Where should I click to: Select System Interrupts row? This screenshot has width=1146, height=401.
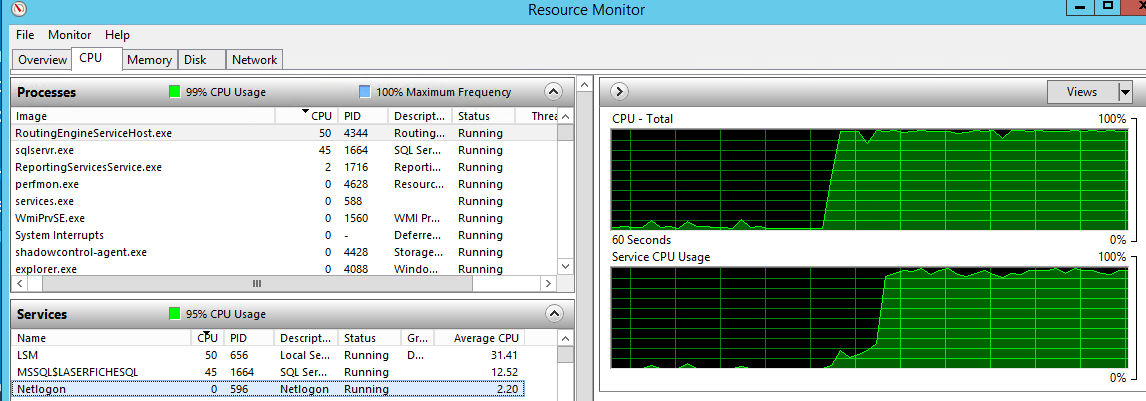tap(285, 235)
